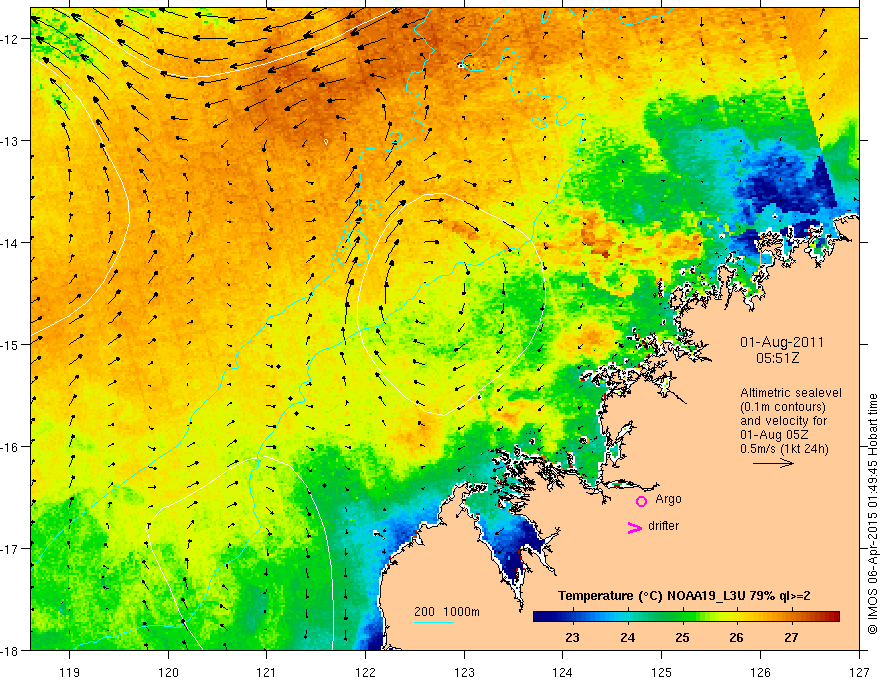The height and width of the screenshot is (680, 880).
Task: Click the 0.5m/s velocity scale arrow
Action: pyautogui.click(x=773, y=463)
